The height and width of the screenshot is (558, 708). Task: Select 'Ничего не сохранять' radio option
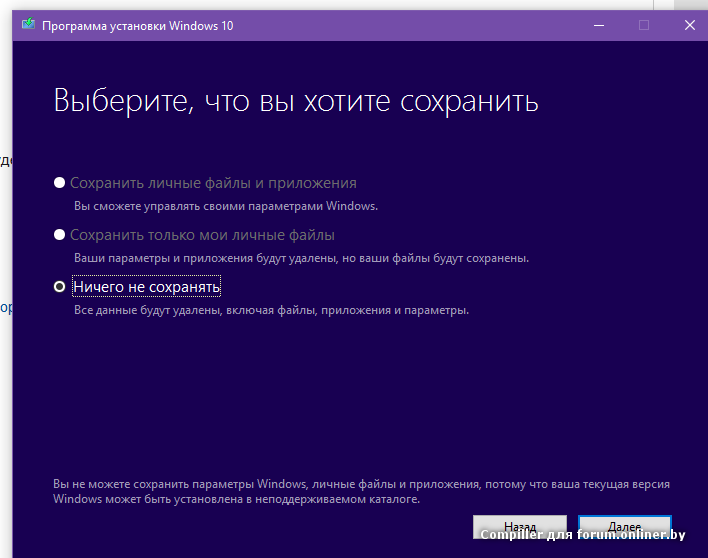(59, 287)
